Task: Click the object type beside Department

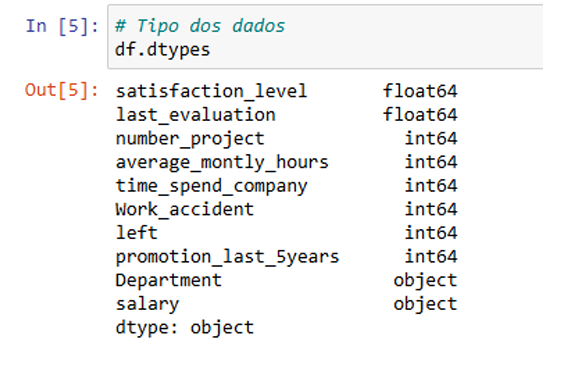Action: point(425,280)
